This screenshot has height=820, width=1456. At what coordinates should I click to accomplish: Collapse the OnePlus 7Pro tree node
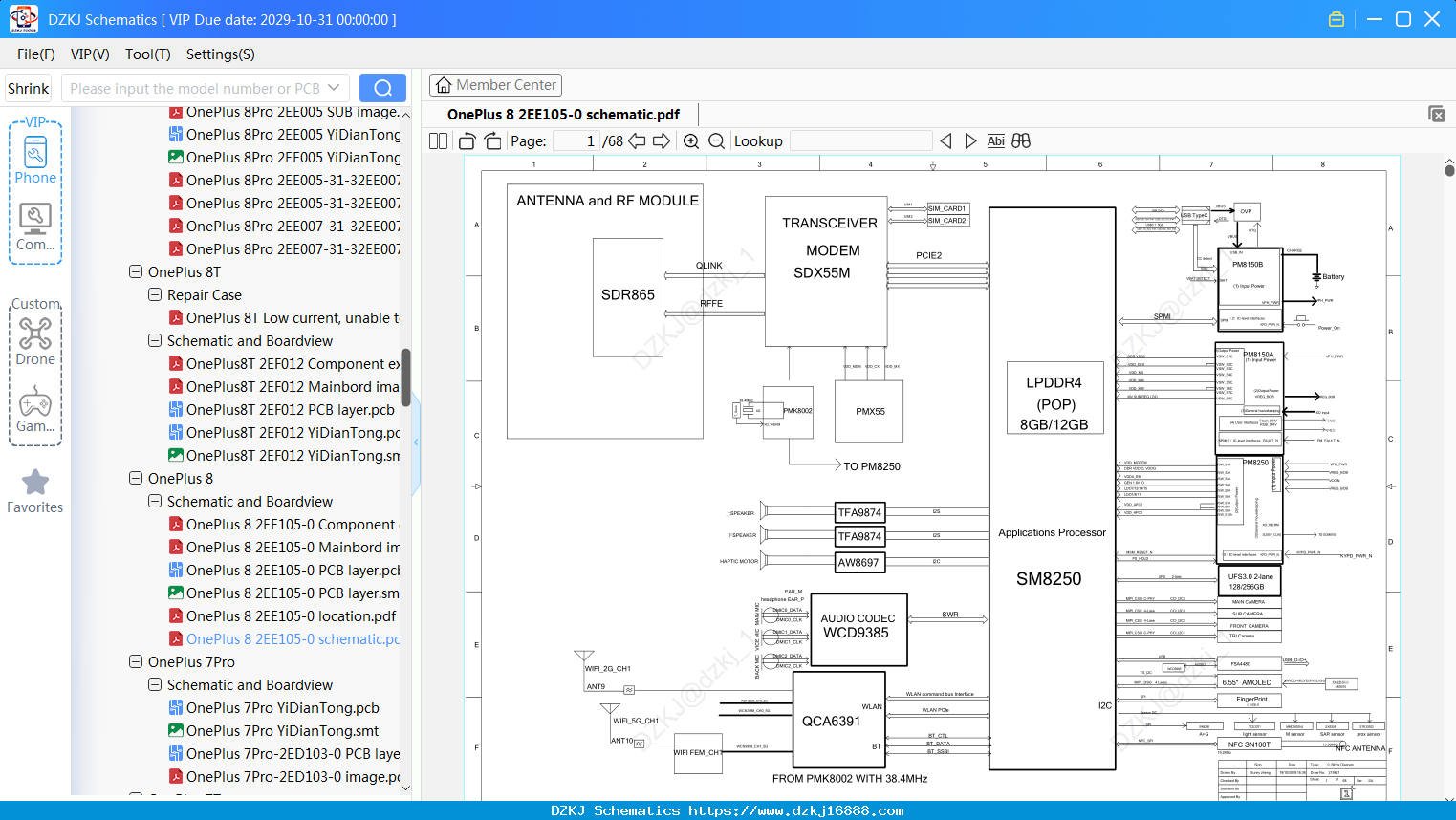click(136, 662)
